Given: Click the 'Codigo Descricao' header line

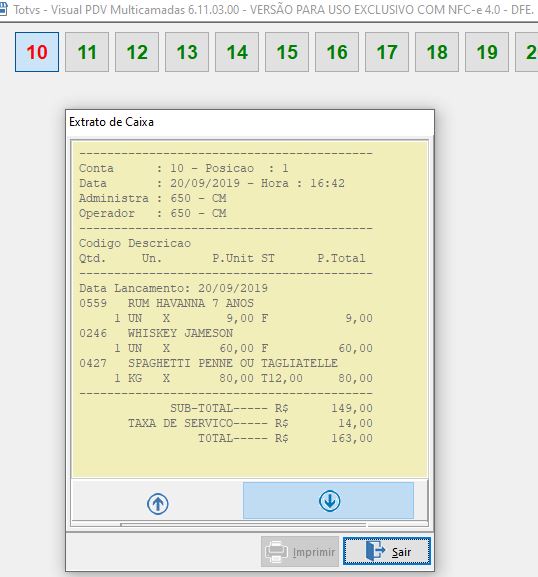Looking at the screenshot, I should tap(135, 243).
